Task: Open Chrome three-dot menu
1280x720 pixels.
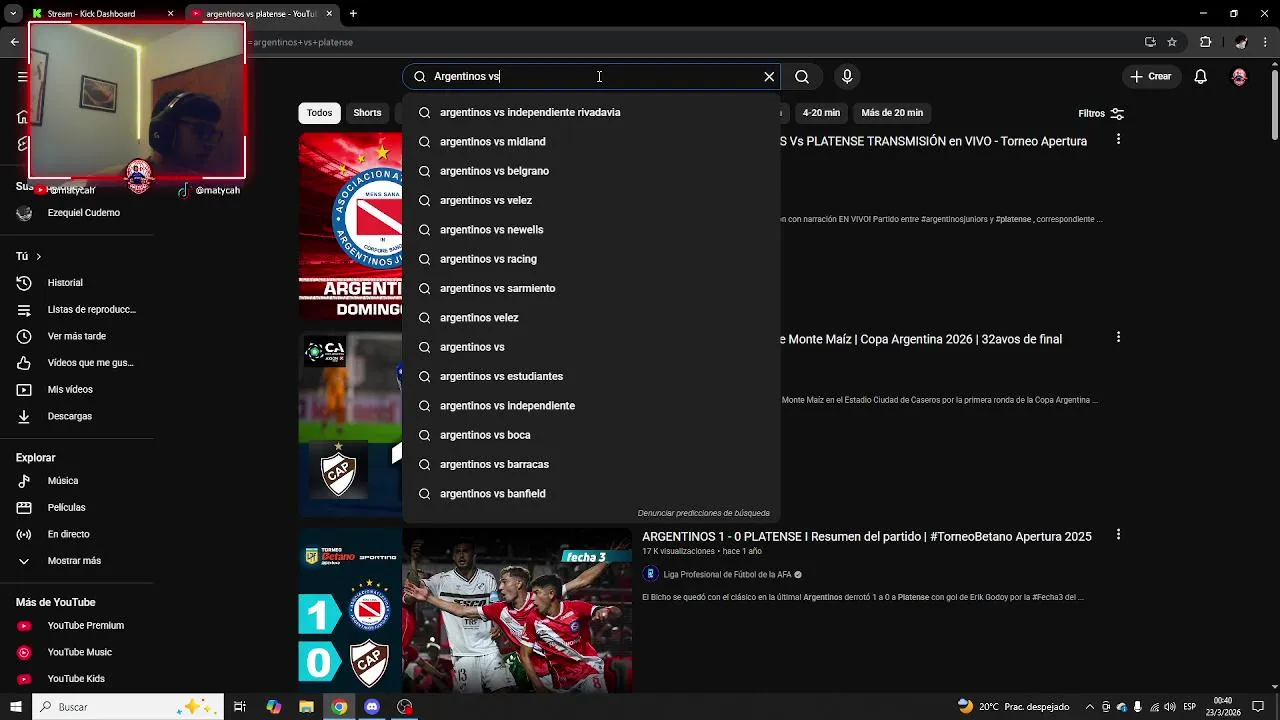Action: click(1266, 42)
